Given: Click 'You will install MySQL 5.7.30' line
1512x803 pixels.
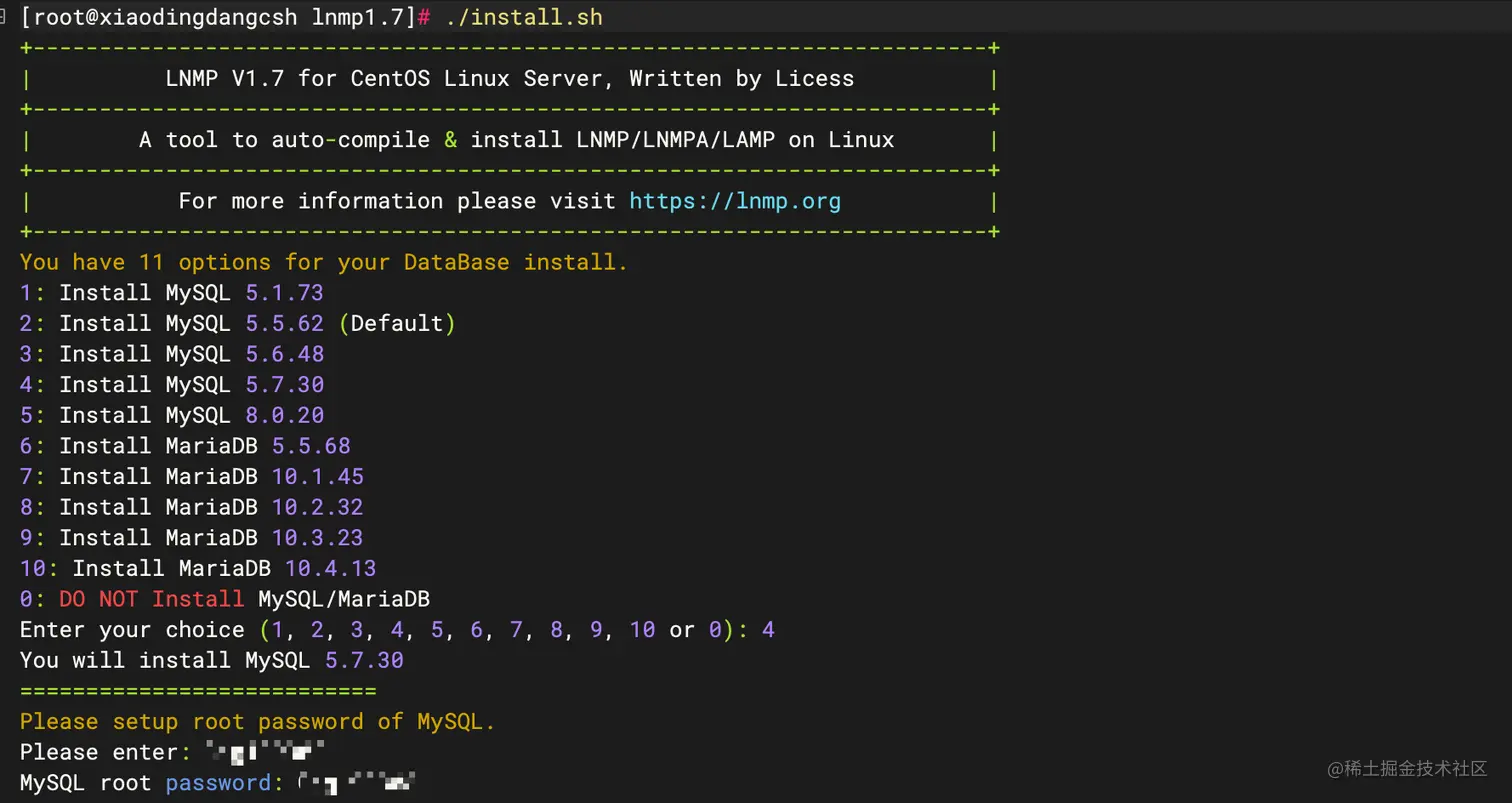Looking at the screenshot, I should pyautogui.click(x=212, y=660).
